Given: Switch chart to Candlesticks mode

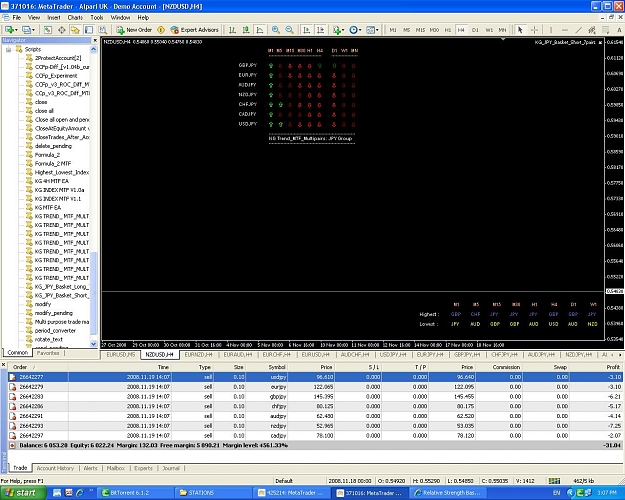Looking at the screenshot, I should [x=246, y=30].
